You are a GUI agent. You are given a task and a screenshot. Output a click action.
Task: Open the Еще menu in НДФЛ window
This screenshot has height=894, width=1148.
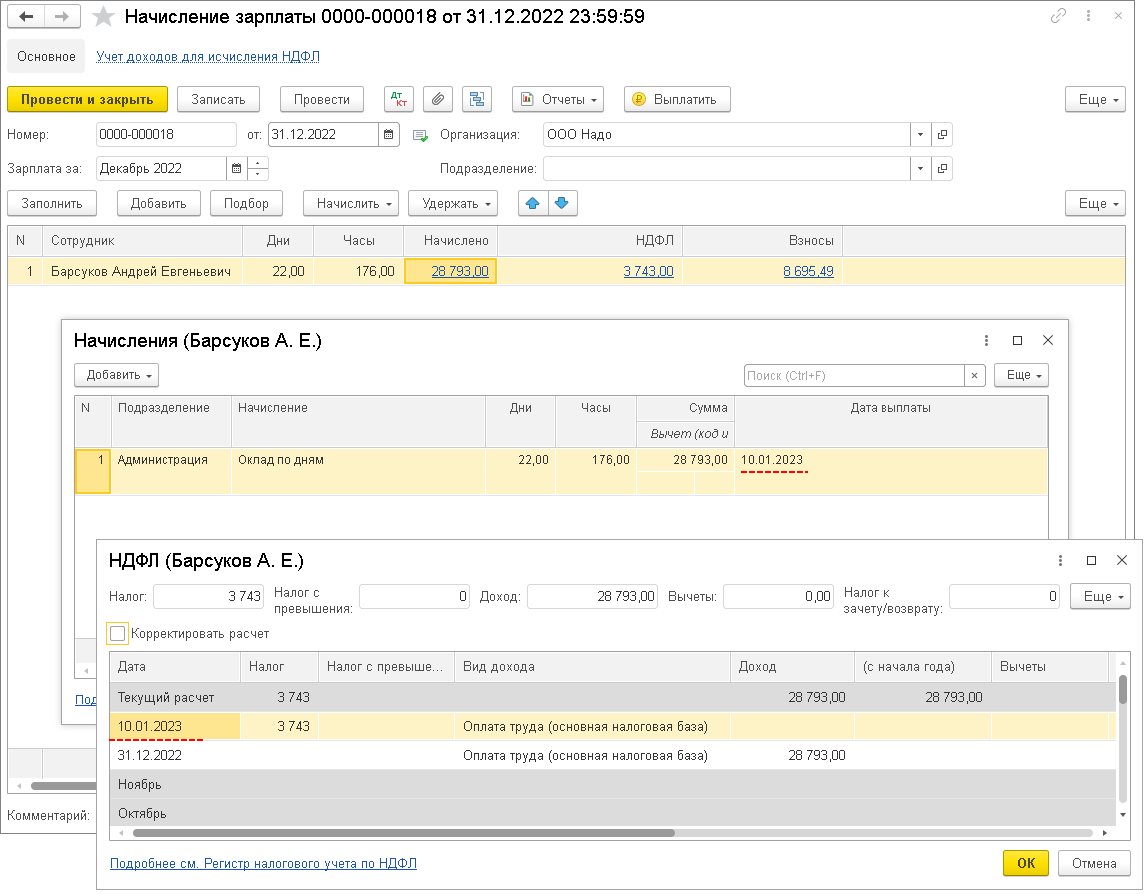[1100, 596]
